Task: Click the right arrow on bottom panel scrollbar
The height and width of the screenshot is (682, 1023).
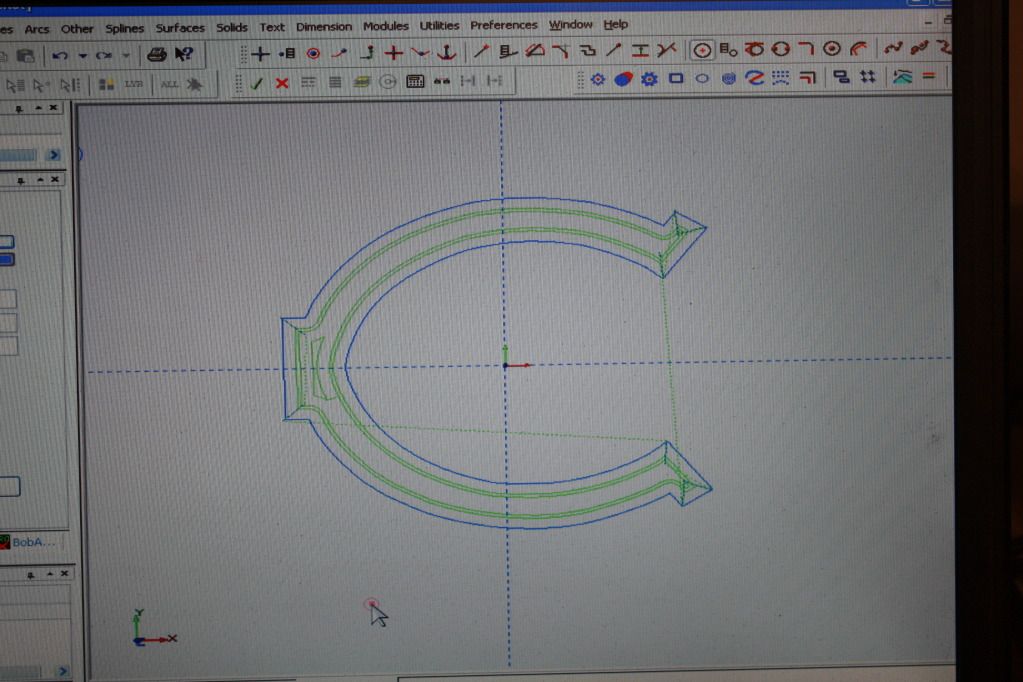Action: [x=63, y=670]
